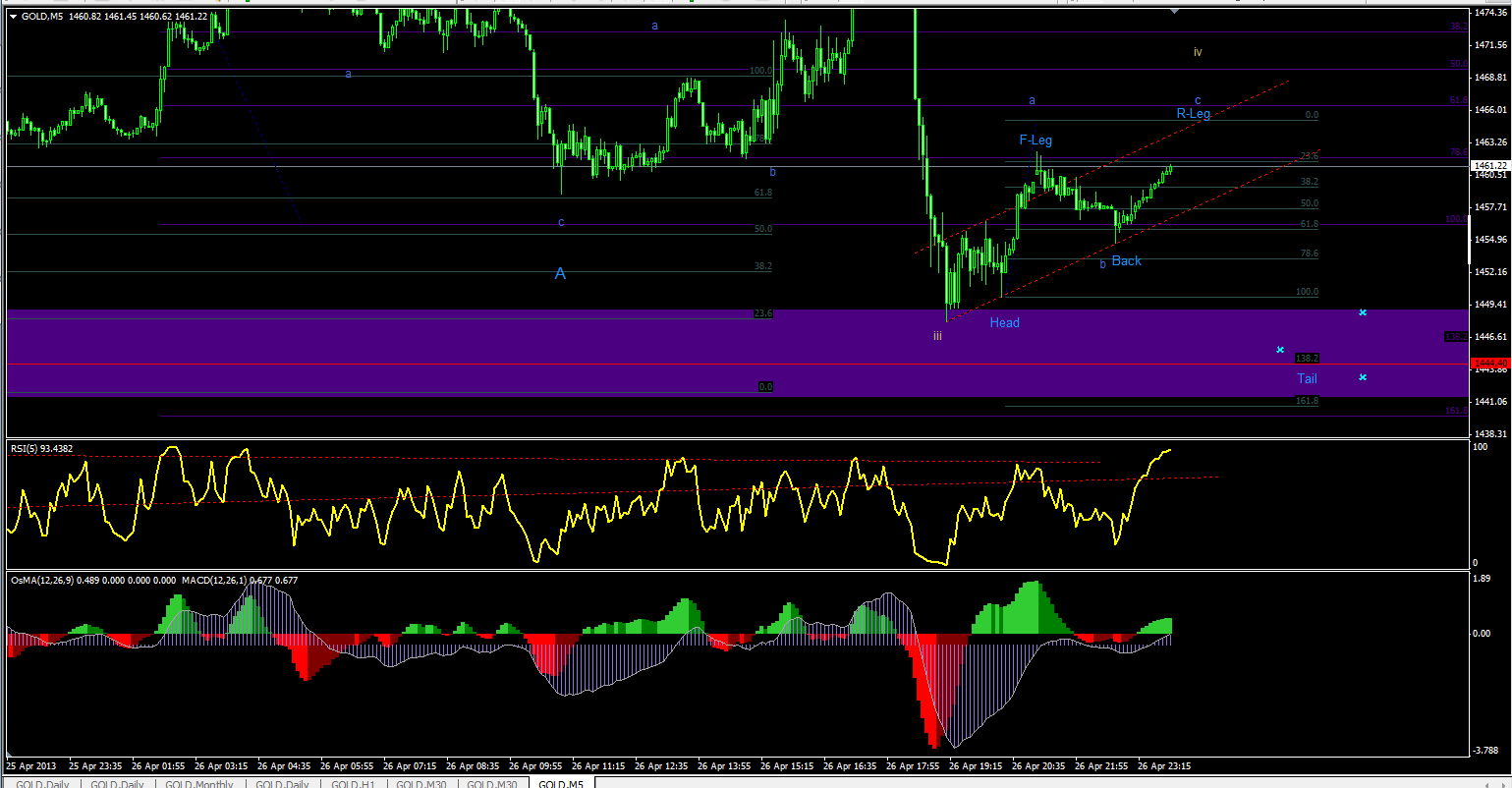This screenshot has width=1512, height=788.
Task: Click the 1449.41 price axis value
Action: [x=1490, y=305]
